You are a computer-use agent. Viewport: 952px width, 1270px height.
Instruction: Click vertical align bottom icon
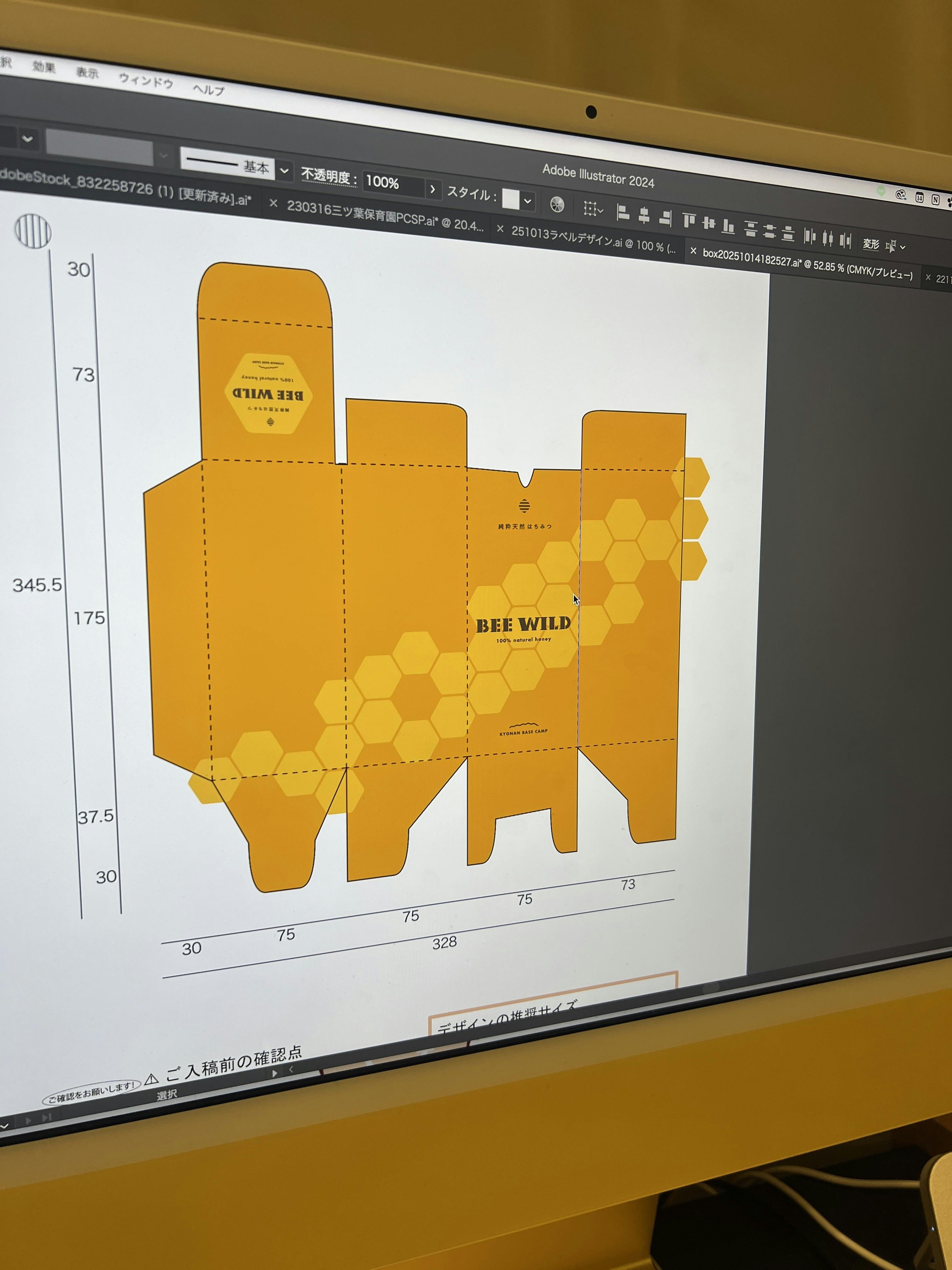728,226
